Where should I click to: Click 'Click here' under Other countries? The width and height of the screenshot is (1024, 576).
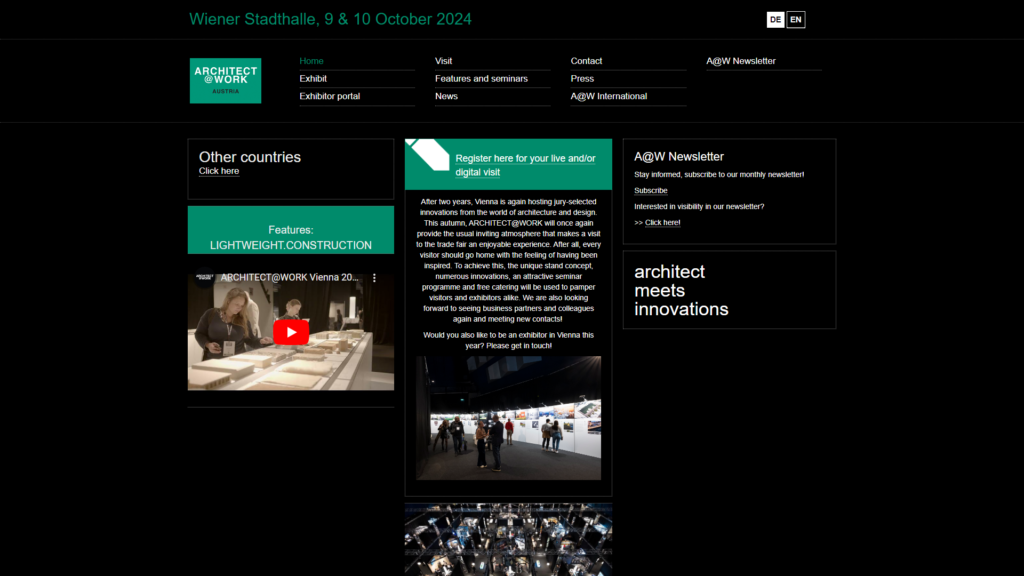point(219,171)
